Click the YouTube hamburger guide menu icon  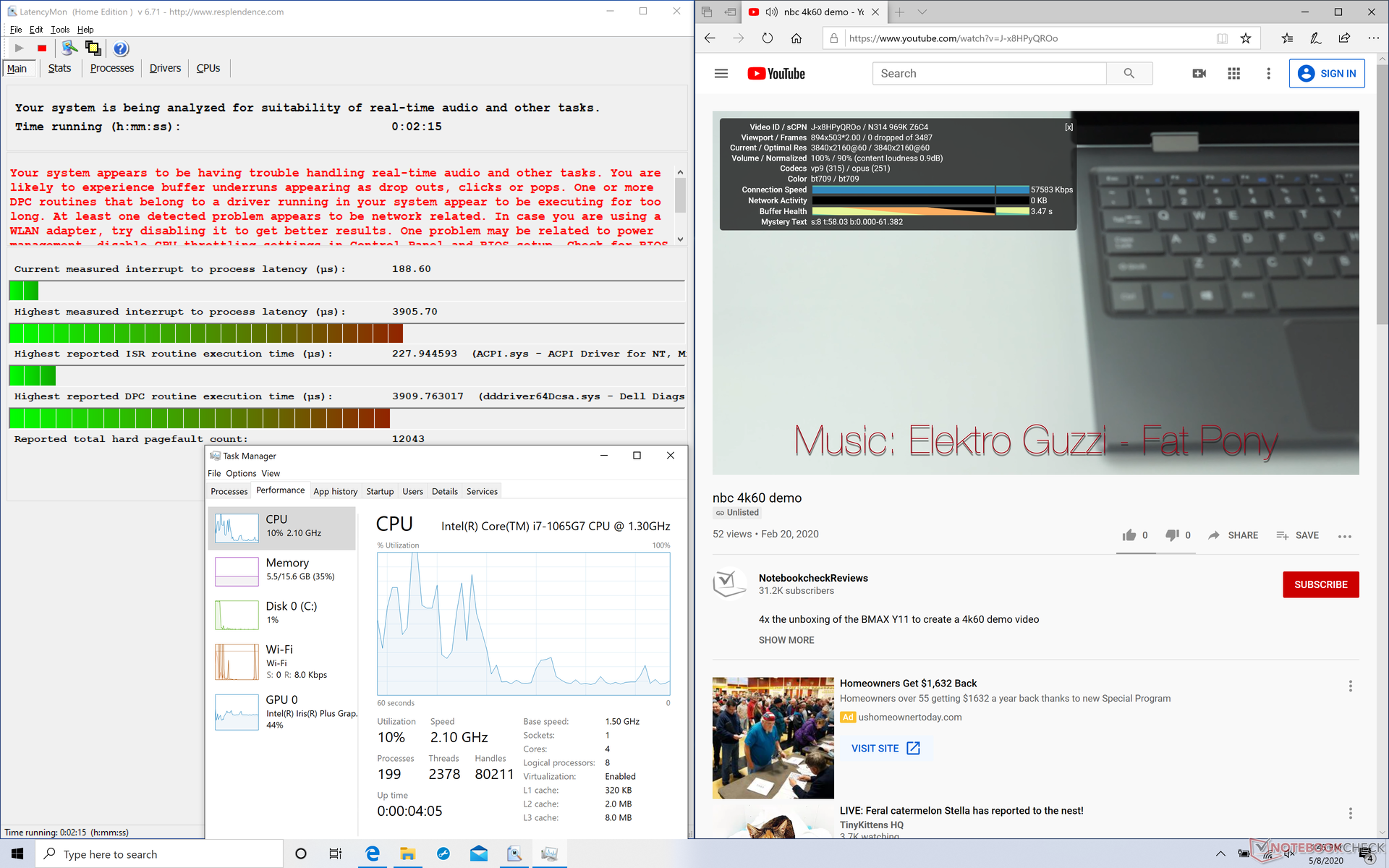click(721, 74)
